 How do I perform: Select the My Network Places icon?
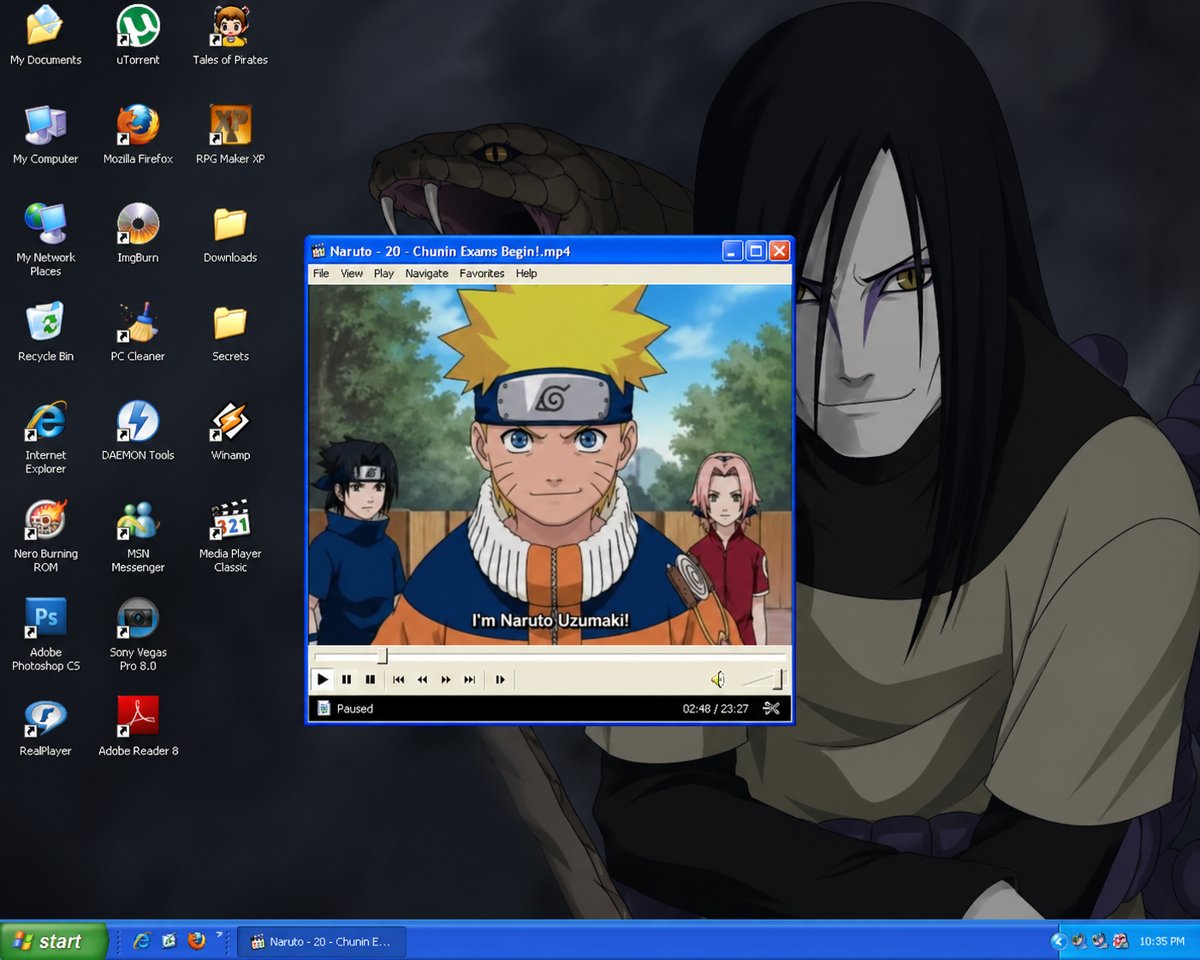click(45, 240)
